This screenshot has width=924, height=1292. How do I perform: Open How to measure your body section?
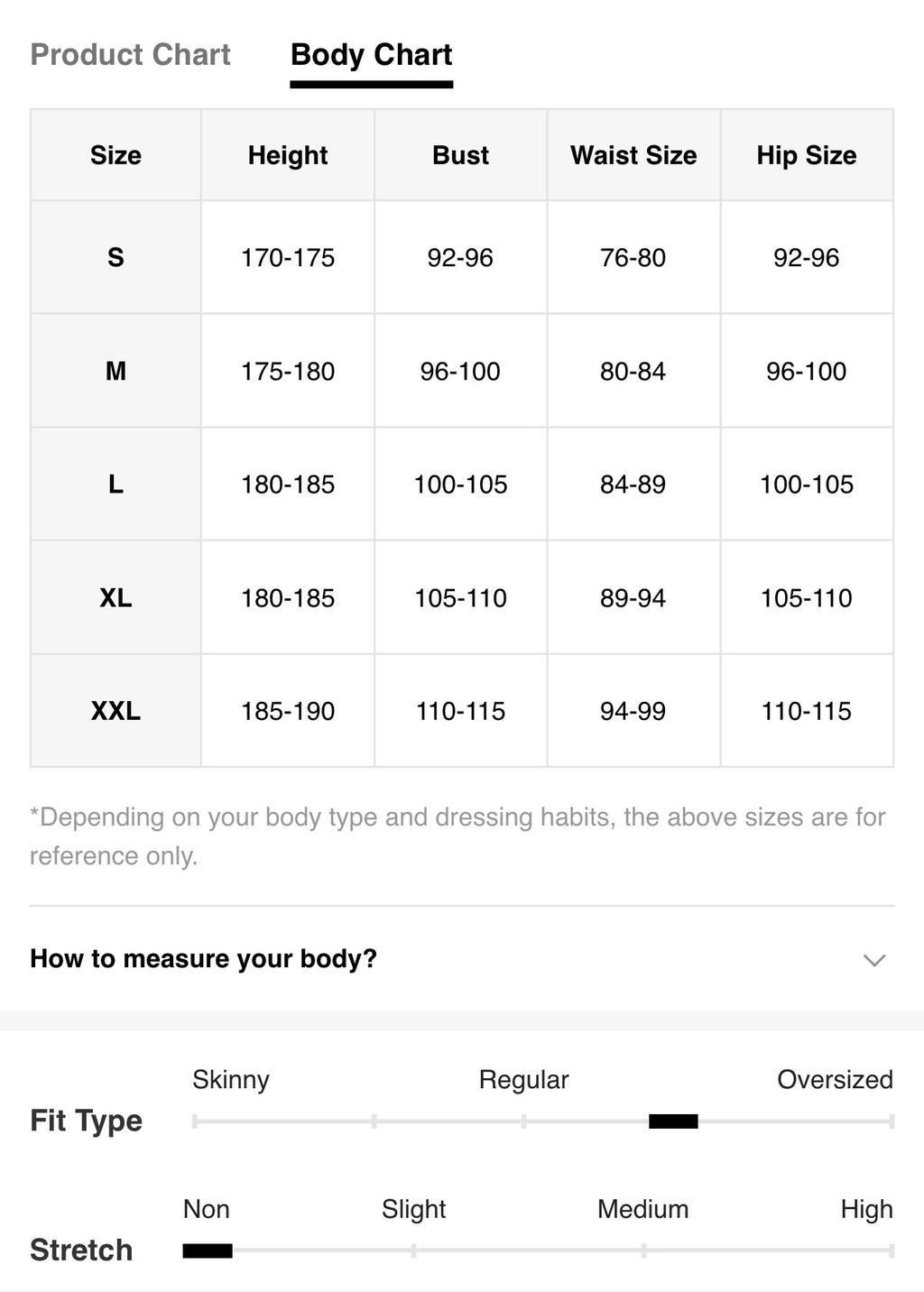coord(462,959)
